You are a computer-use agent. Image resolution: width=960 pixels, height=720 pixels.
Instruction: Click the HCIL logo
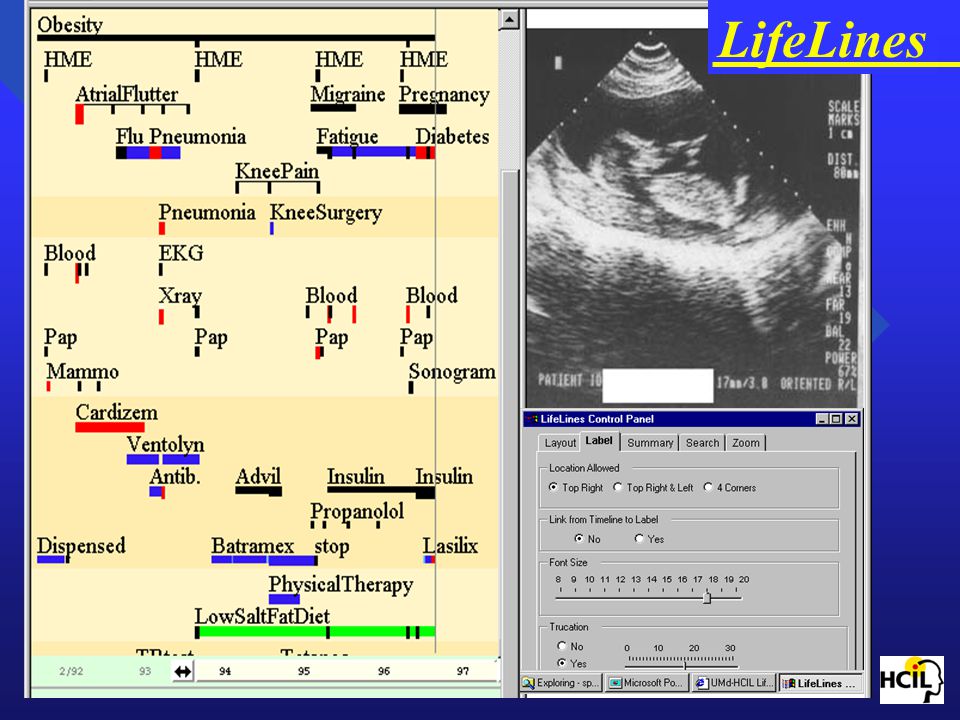pos(912,680)
